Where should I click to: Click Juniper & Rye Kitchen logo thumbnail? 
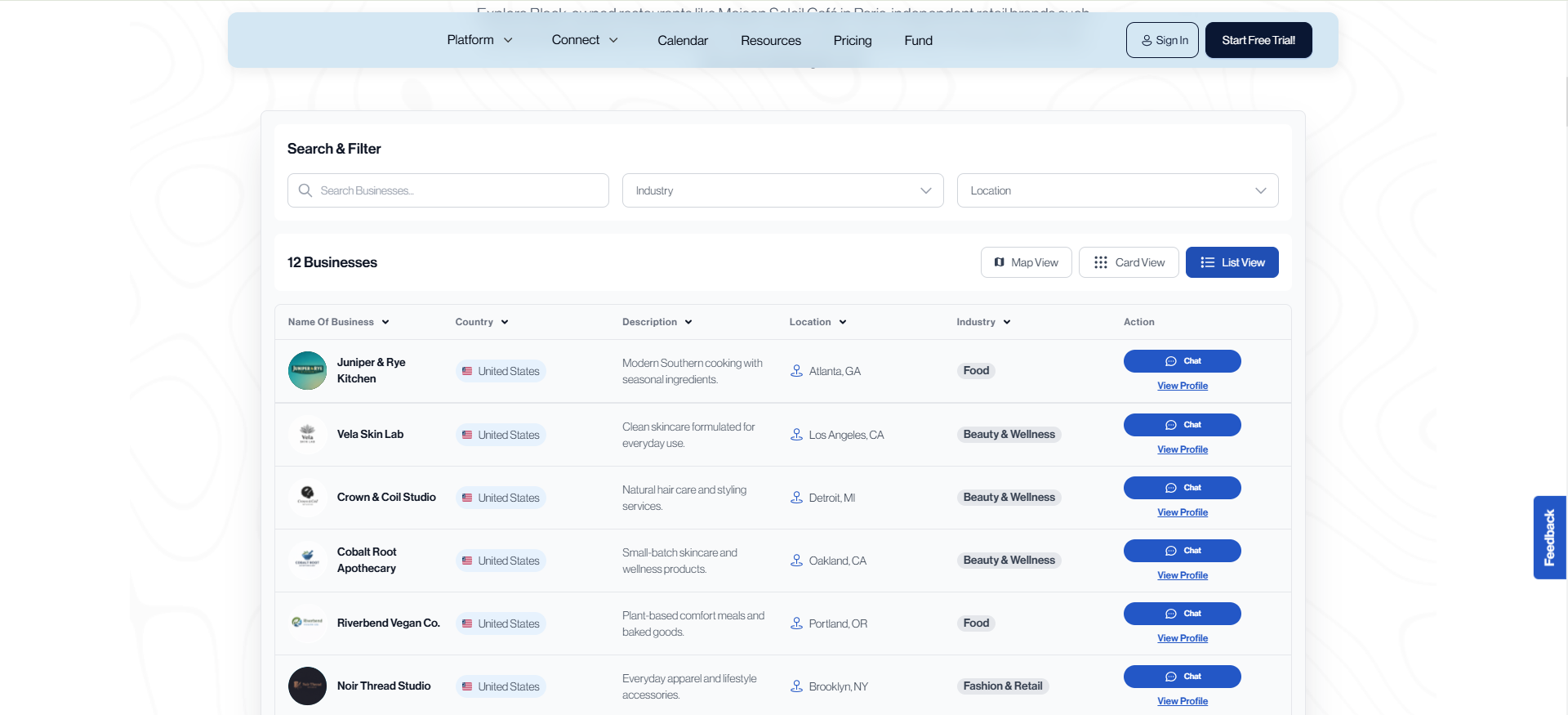coord(307,370)
